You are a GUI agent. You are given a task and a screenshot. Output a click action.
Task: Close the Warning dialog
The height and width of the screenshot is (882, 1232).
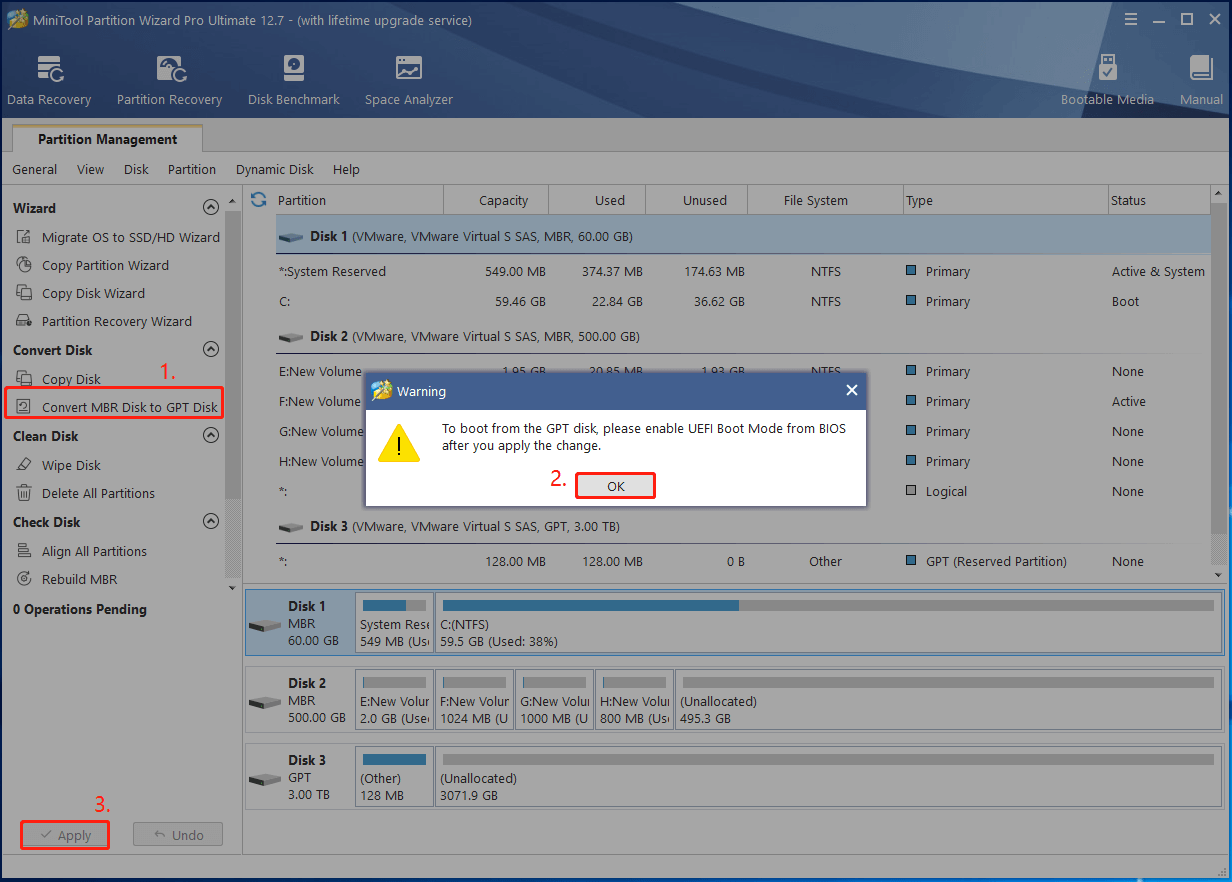point(851,391)
